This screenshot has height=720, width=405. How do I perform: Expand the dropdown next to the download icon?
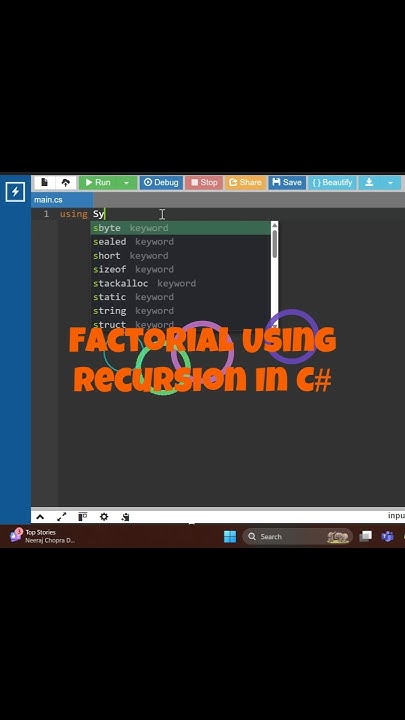point(391,182)
